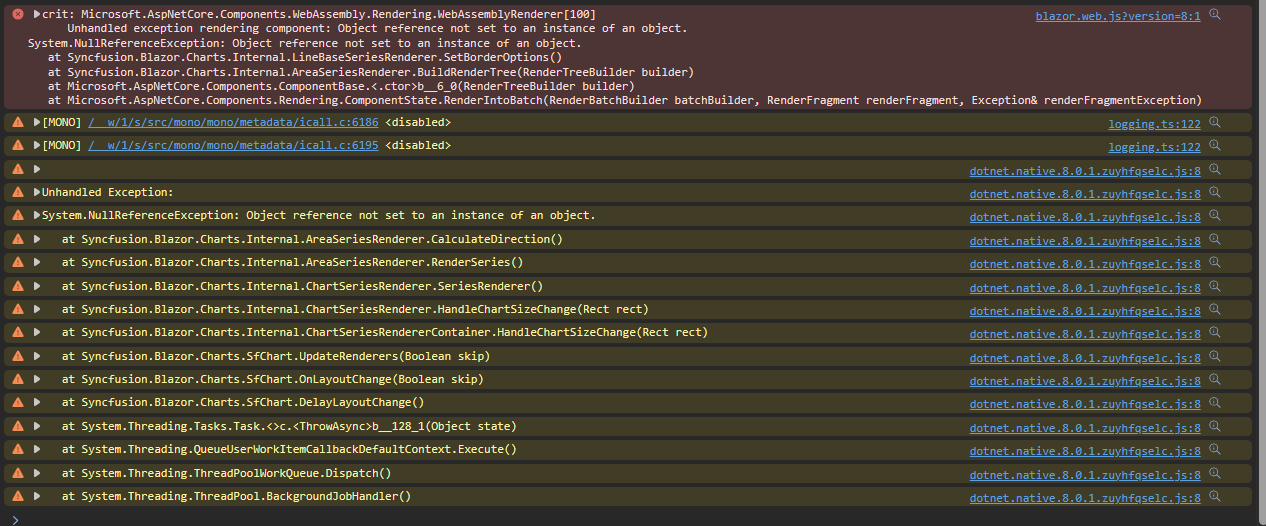Expand the System.NullReferenceException warning entry
The width and height of the screenshot is (1266, 526).
point(37,216)
